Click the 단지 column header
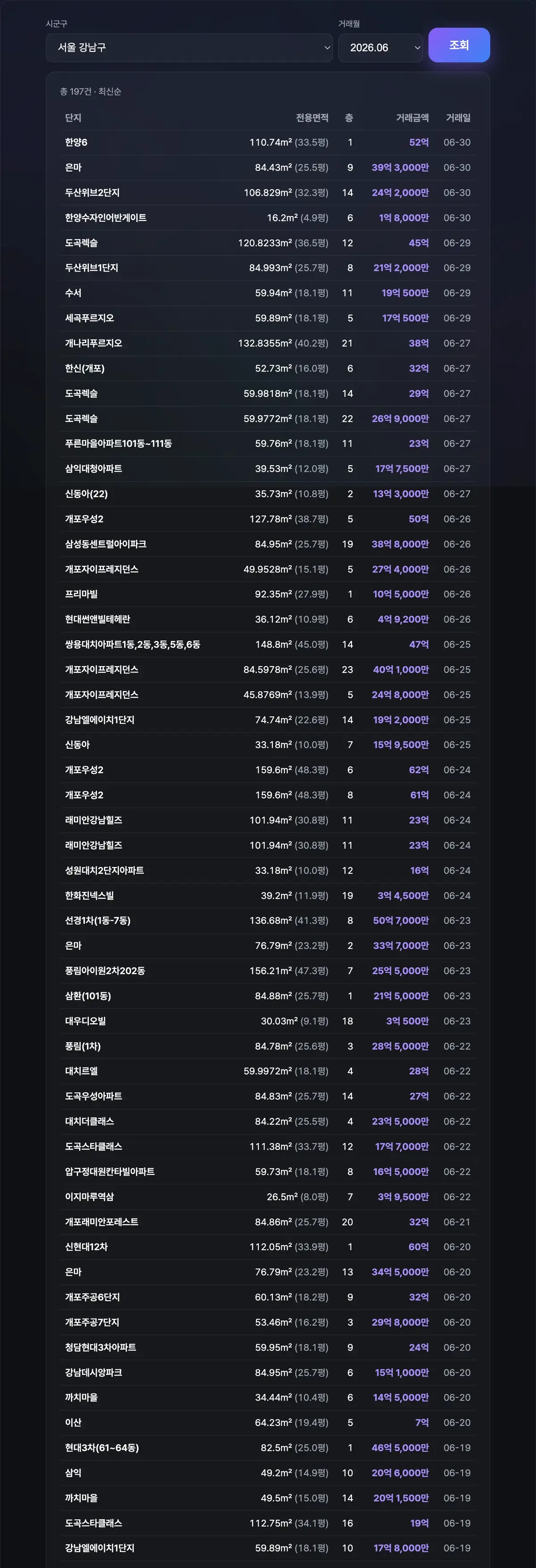The image size is (536, 1568). point(73,118)
